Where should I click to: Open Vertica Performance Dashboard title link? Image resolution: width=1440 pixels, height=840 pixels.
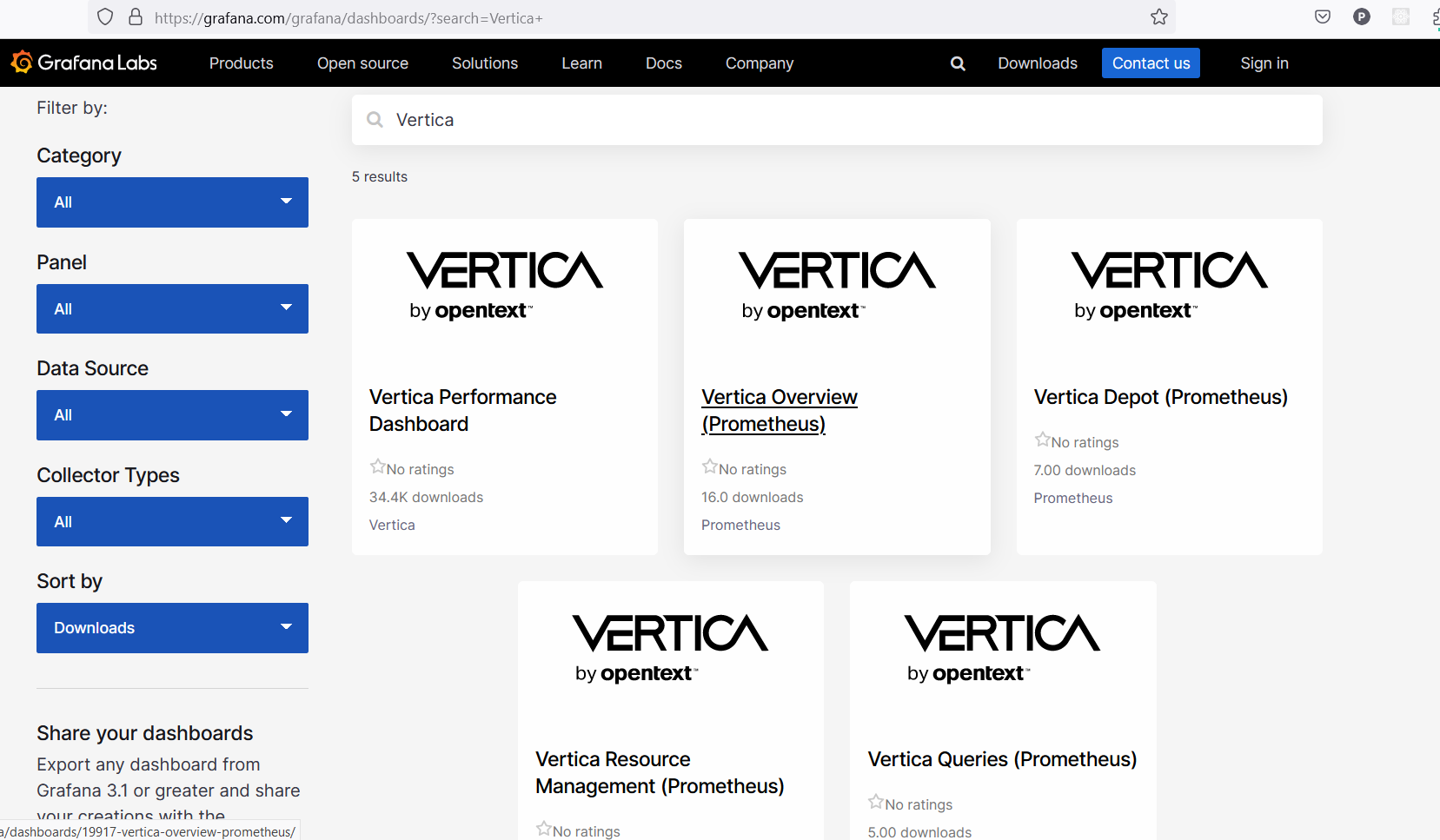click(x=462, y=410)
